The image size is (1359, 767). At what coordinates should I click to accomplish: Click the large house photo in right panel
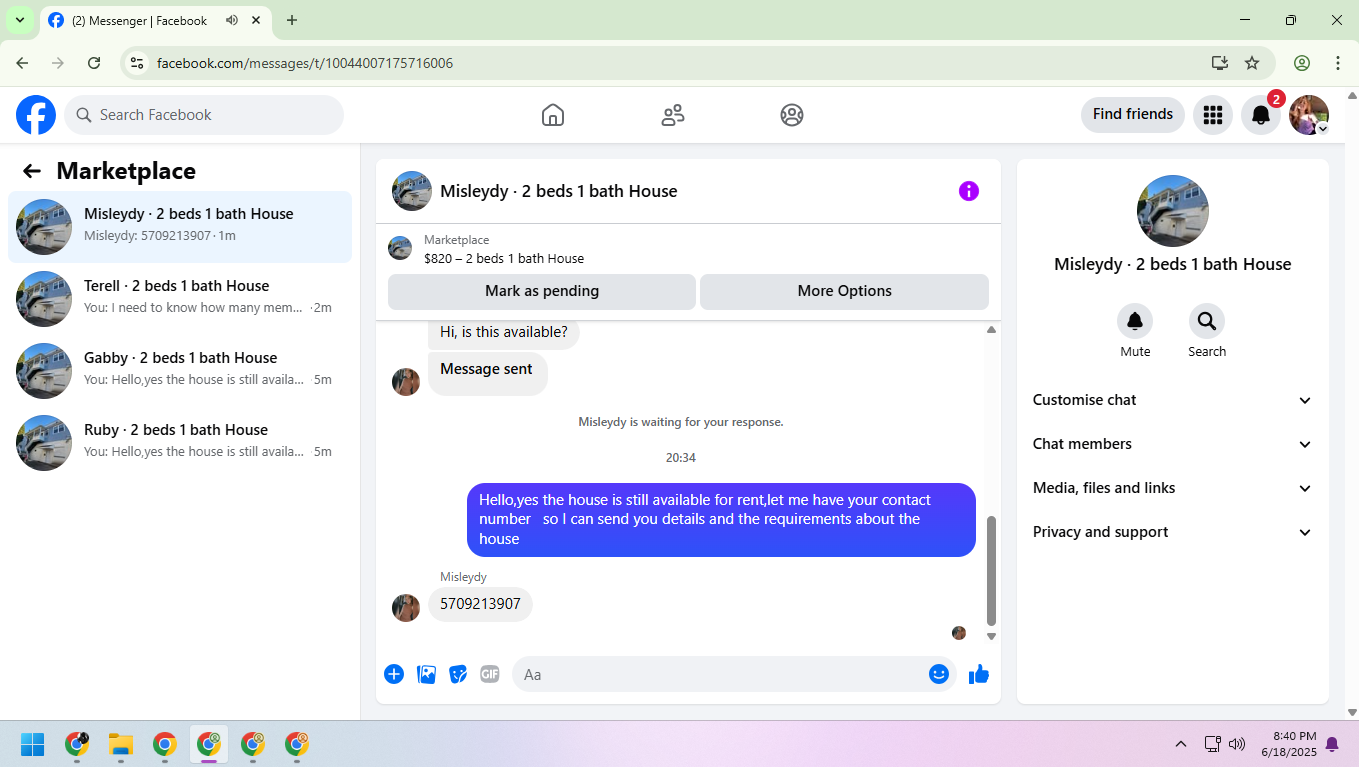(1173, 211)
